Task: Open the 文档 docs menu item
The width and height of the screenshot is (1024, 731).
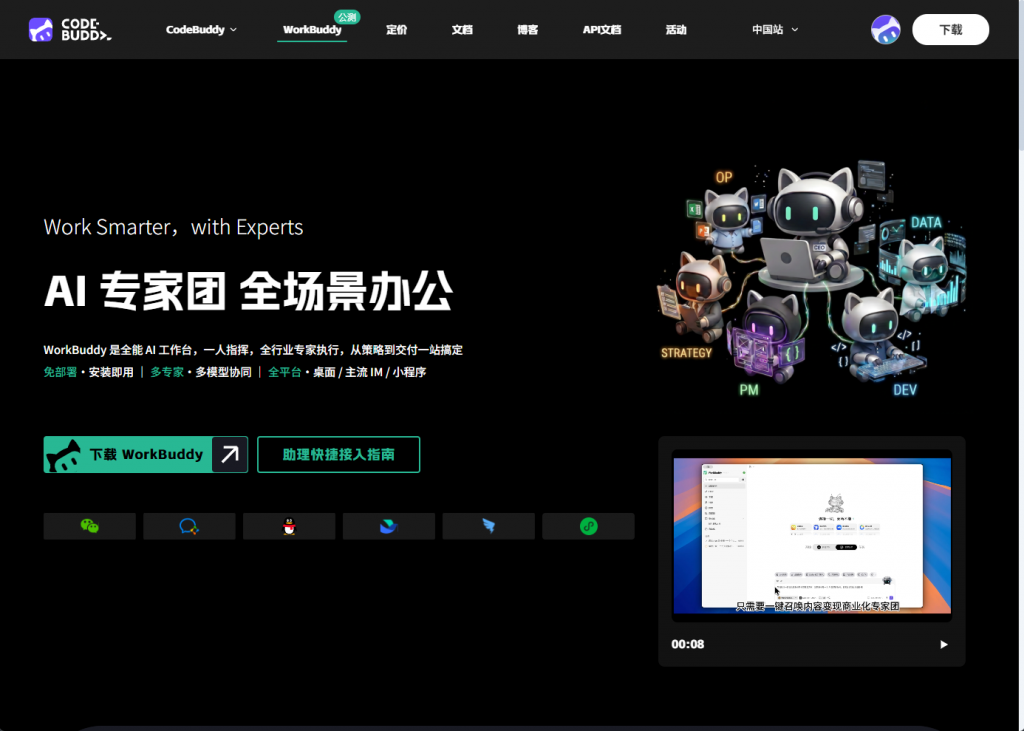Action: [x=462, y=29]
